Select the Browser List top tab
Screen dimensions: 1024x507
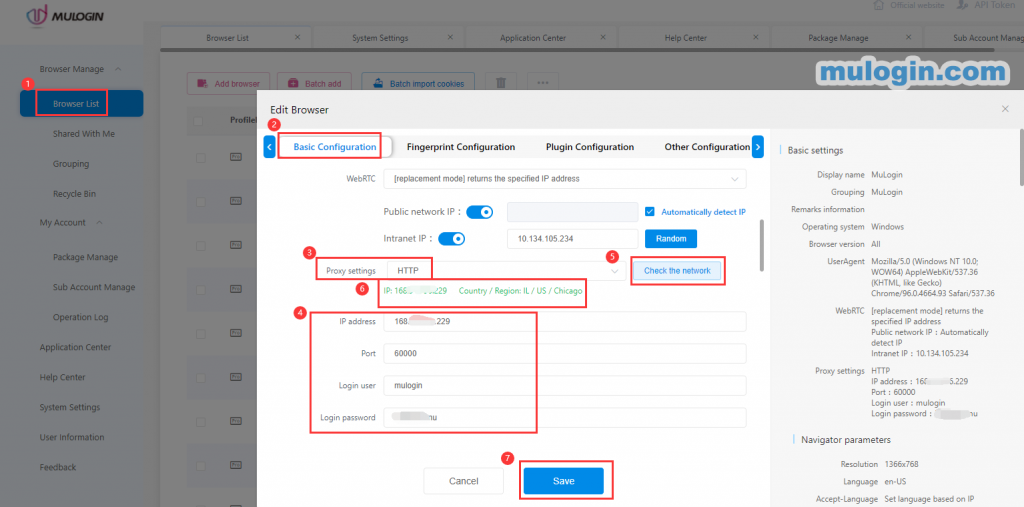(x=227, y=38)
